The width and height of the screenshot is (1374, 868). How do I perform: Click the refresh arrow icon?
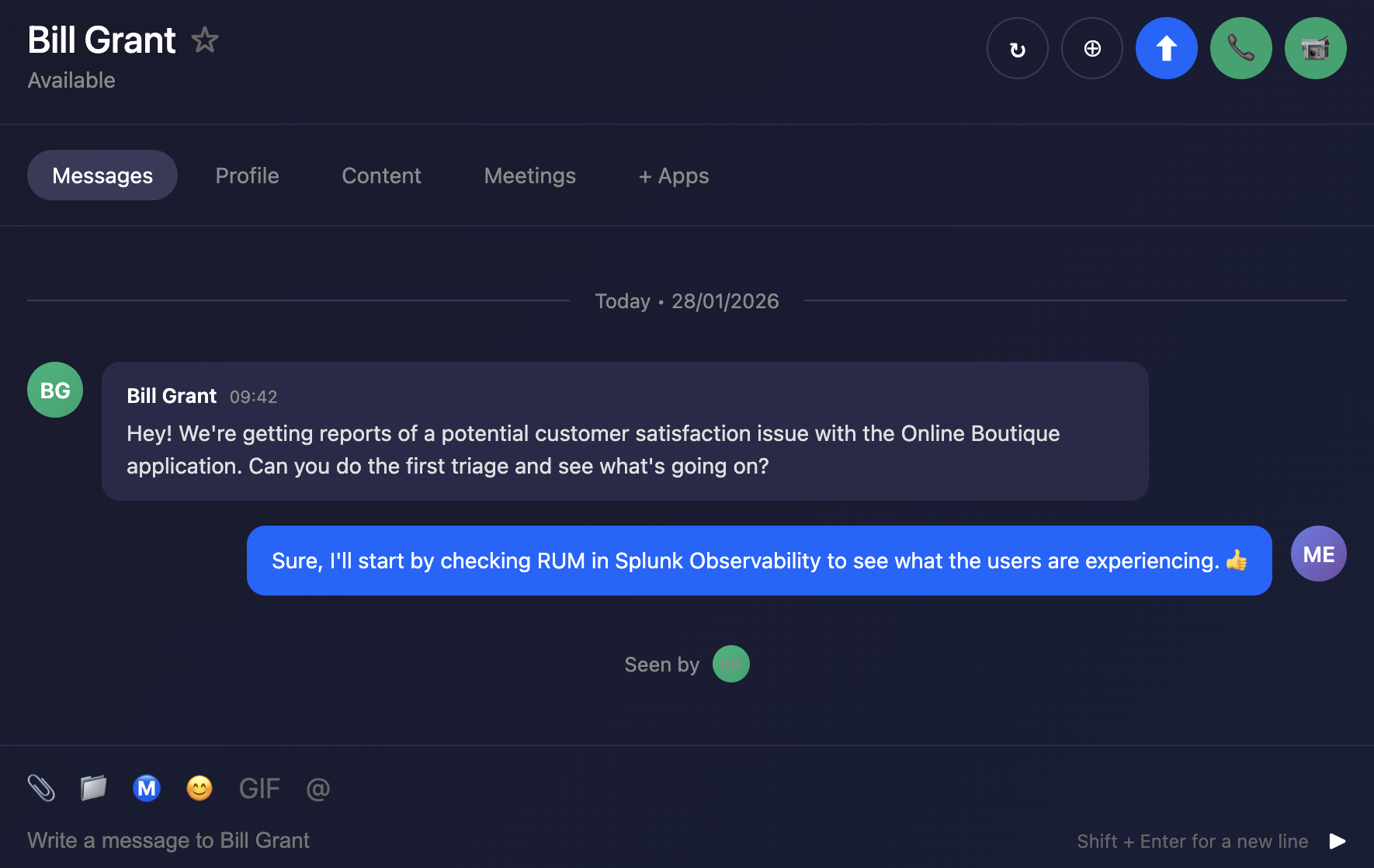click(x=1017, y=48)
